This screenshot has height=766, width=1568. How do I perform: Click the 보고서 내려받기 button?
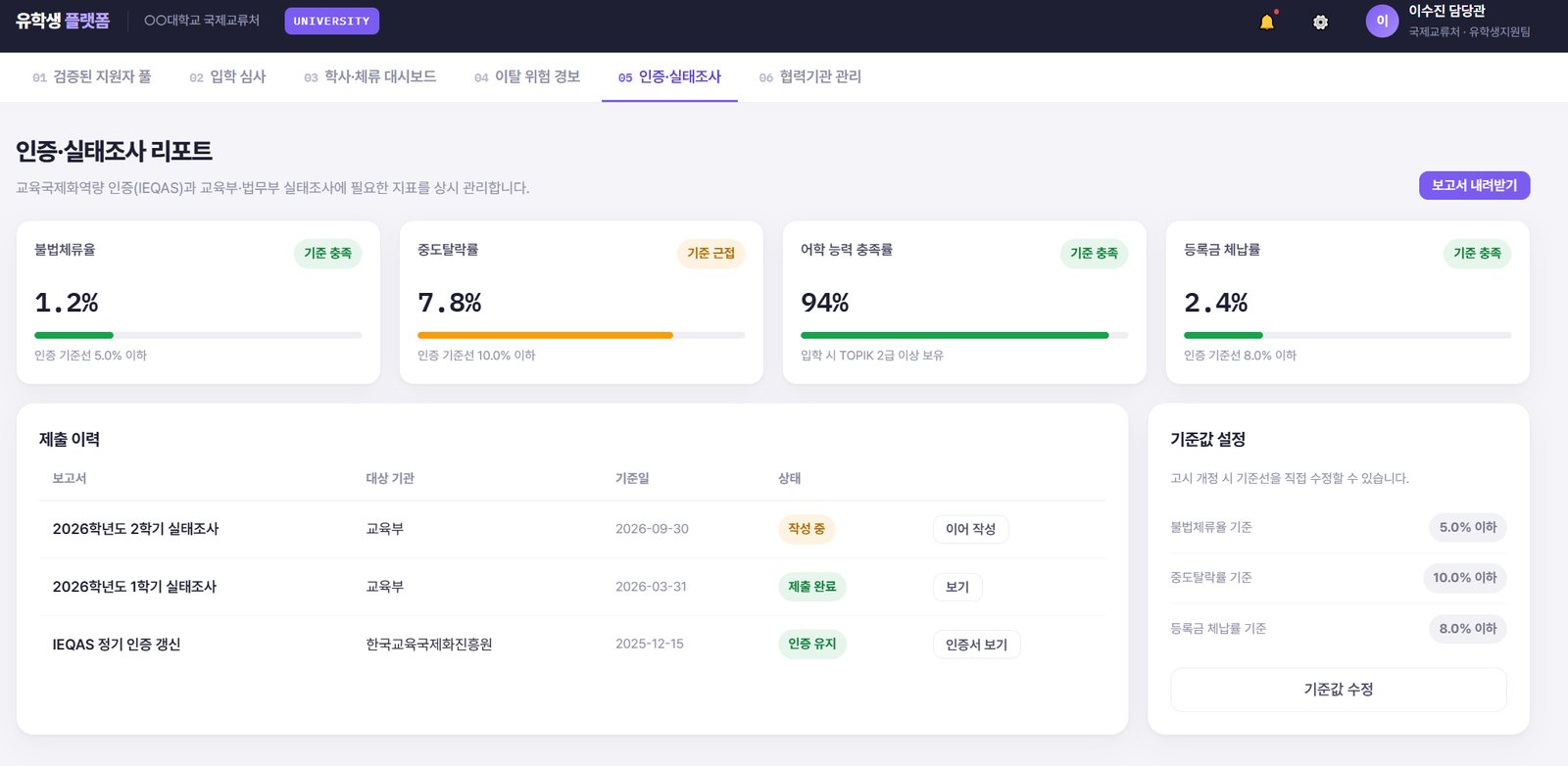(x=1474, y=185)
